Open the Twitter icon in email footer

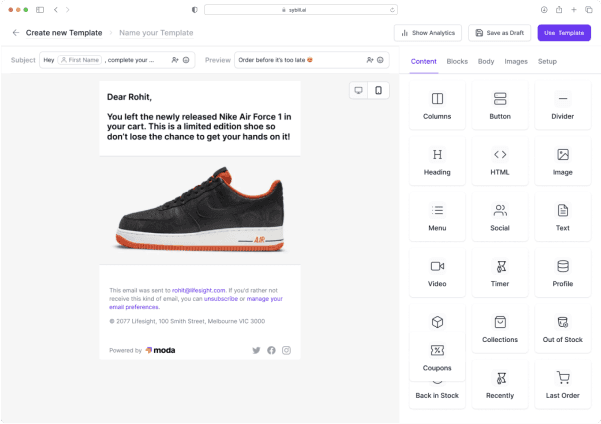coord(256,350)
